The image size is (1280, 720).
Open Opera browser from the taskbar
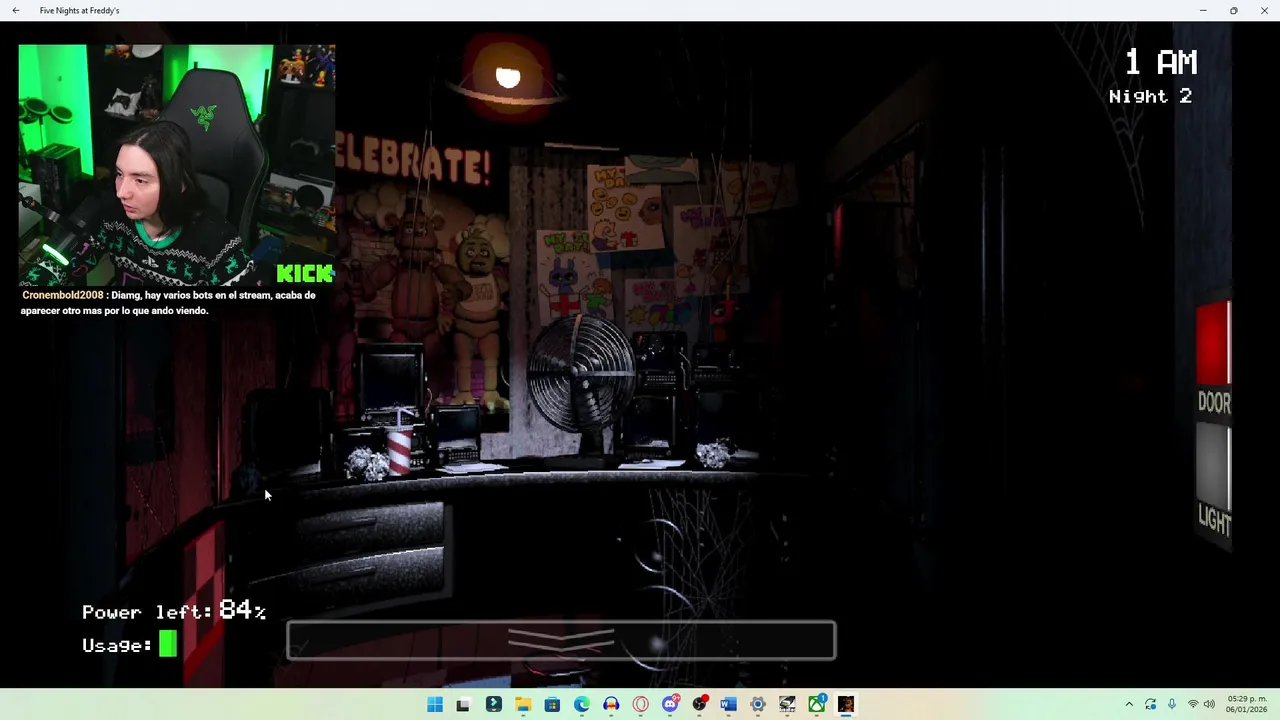pyautogui.click(x=641, y=705)
